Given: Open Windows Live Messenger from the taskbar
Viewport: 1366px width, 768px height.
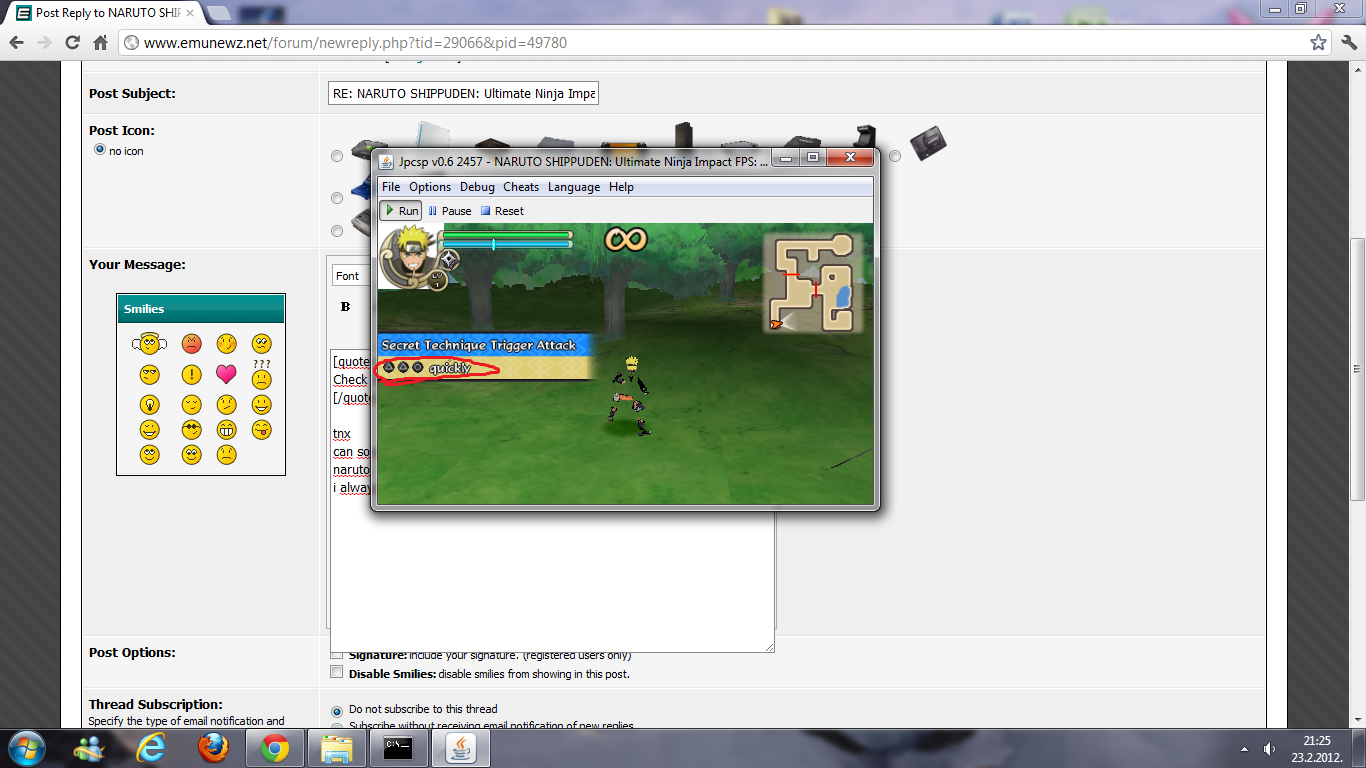Looking at the screenshot, I should 89,748.
